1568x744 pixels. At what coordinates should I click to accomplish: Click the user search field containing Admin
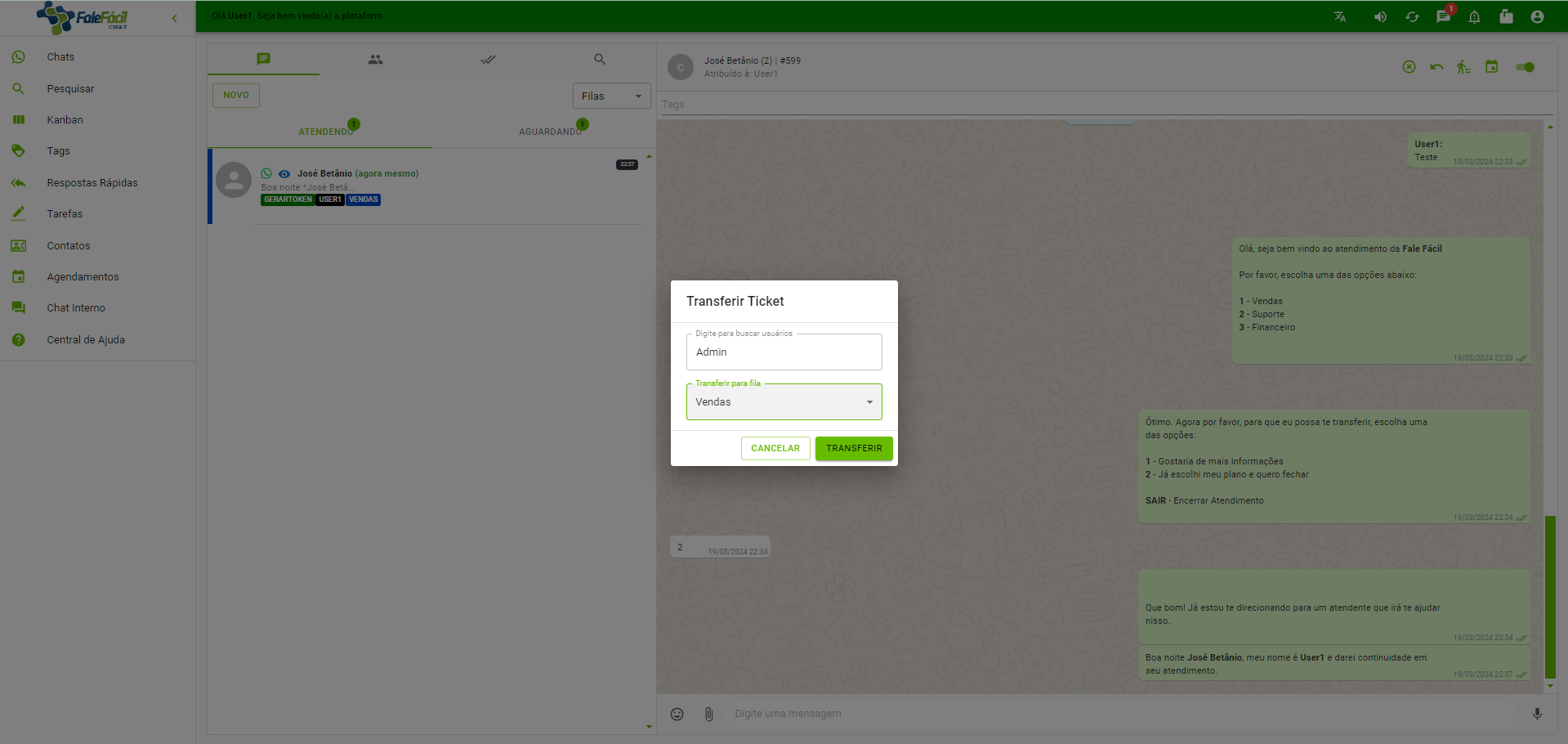click(784, 352)
